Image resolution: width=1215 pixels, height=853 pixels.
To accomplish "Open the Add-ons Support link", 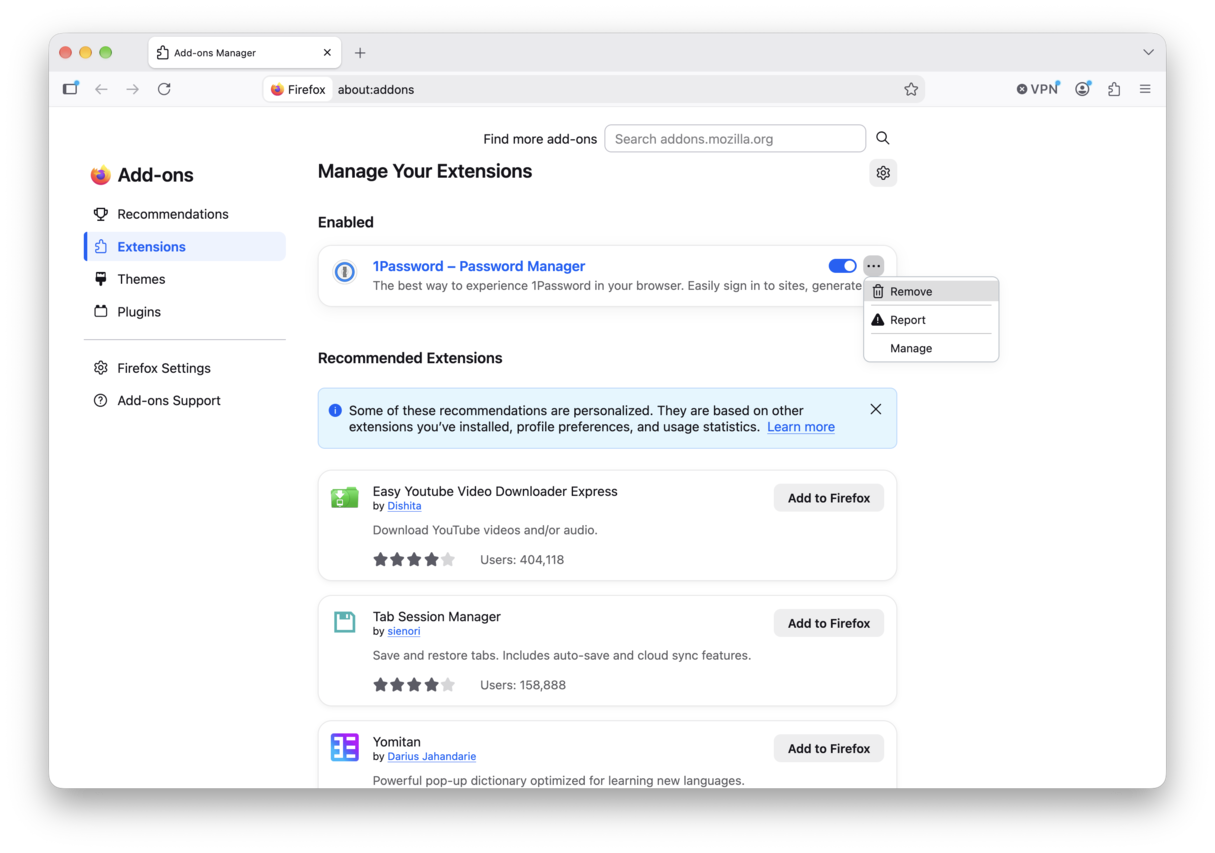I will pyautogui.click(x=185, y=400).
